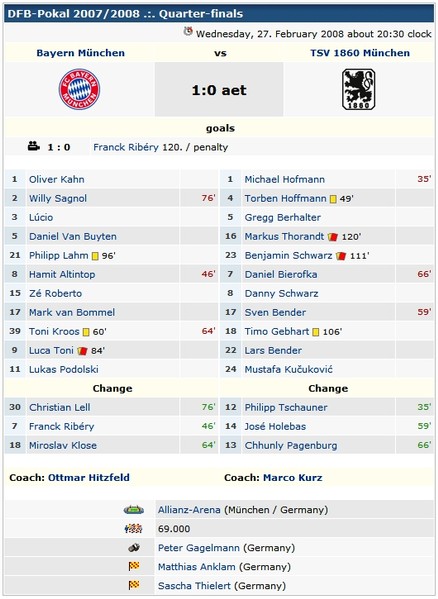Click the yellow card icon beside Philipp Lahm
The width and height of the screenshot is (438, 599).
point(95,256)
